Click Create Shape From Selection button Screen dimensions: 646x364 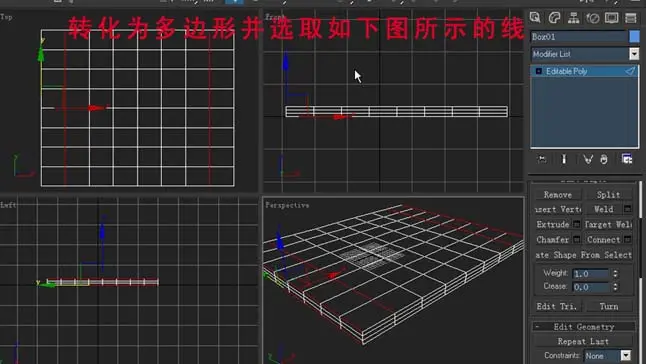(x=583, y=255)
